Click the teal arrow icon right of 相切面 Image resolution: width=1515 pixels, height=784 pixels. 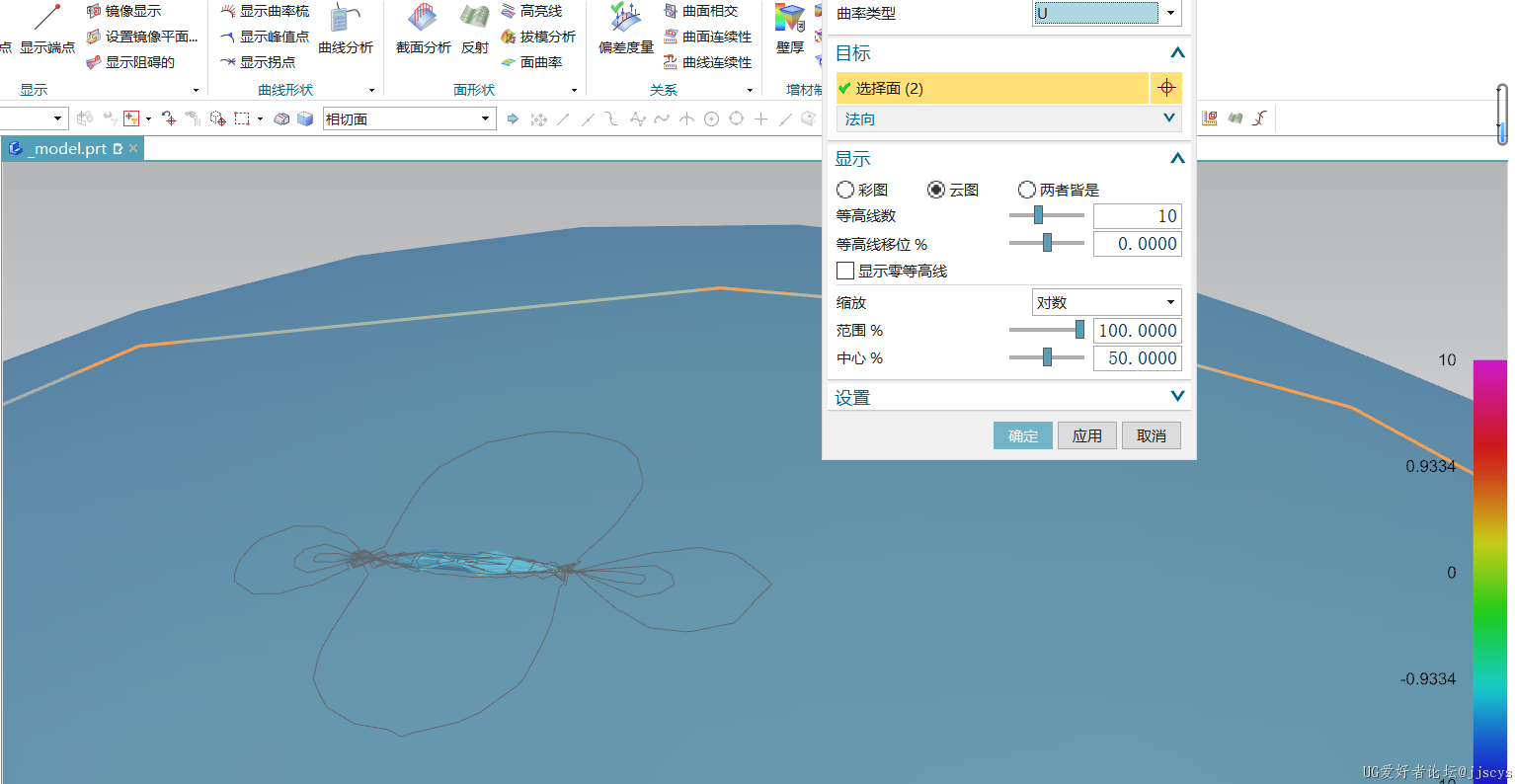click(x=513, y=118)
